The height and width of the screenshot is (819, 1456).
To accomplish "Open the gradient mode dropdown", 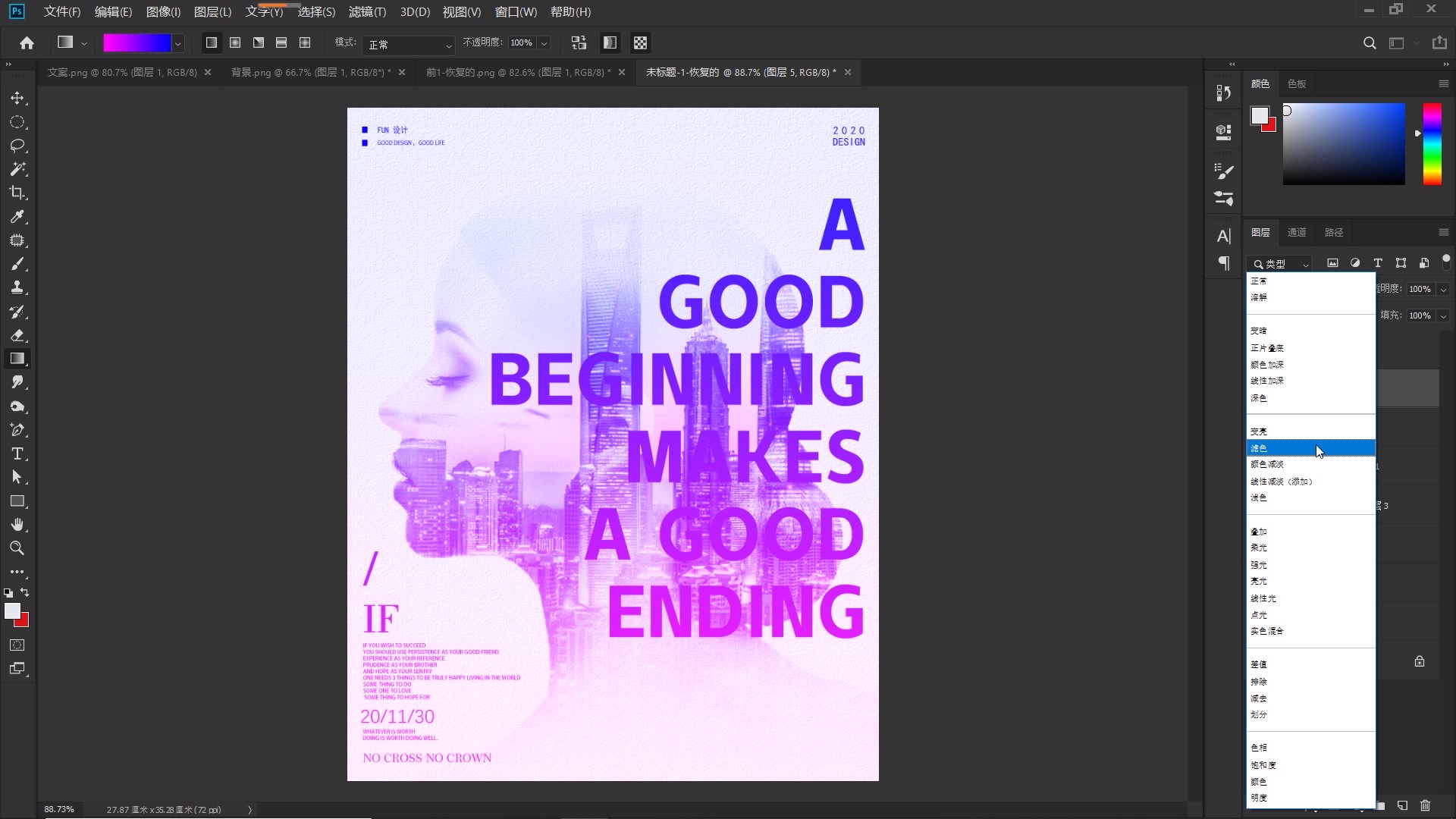I will [408, 45].
